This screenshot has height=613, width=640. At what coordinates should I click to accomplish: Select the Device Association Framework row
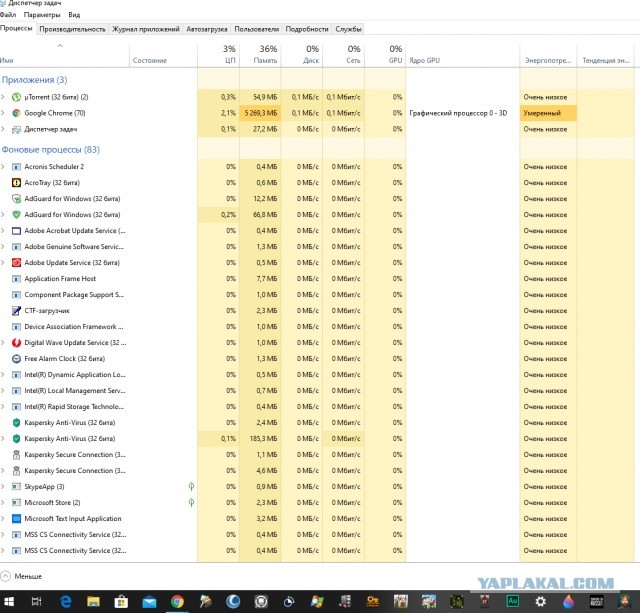[x=317, y=327]
